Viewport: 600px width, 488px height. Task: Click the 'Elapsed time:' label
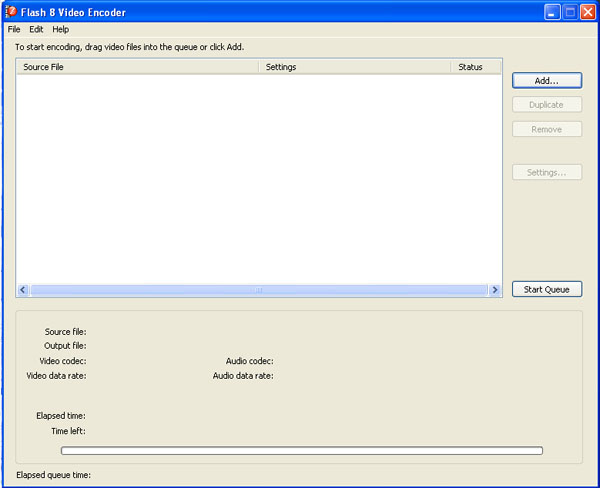click(61, 416)
